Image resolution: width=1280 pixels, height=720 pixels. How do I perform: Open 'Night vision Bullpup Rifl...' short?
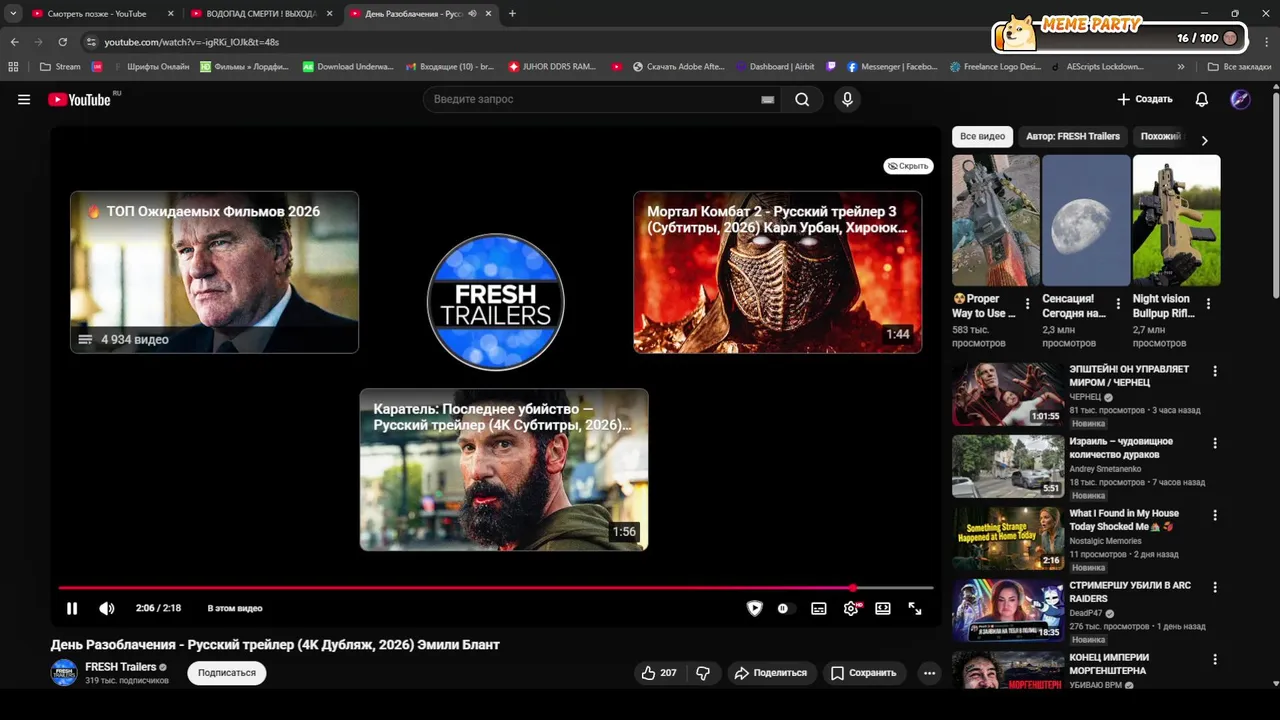click(1176, 221)
